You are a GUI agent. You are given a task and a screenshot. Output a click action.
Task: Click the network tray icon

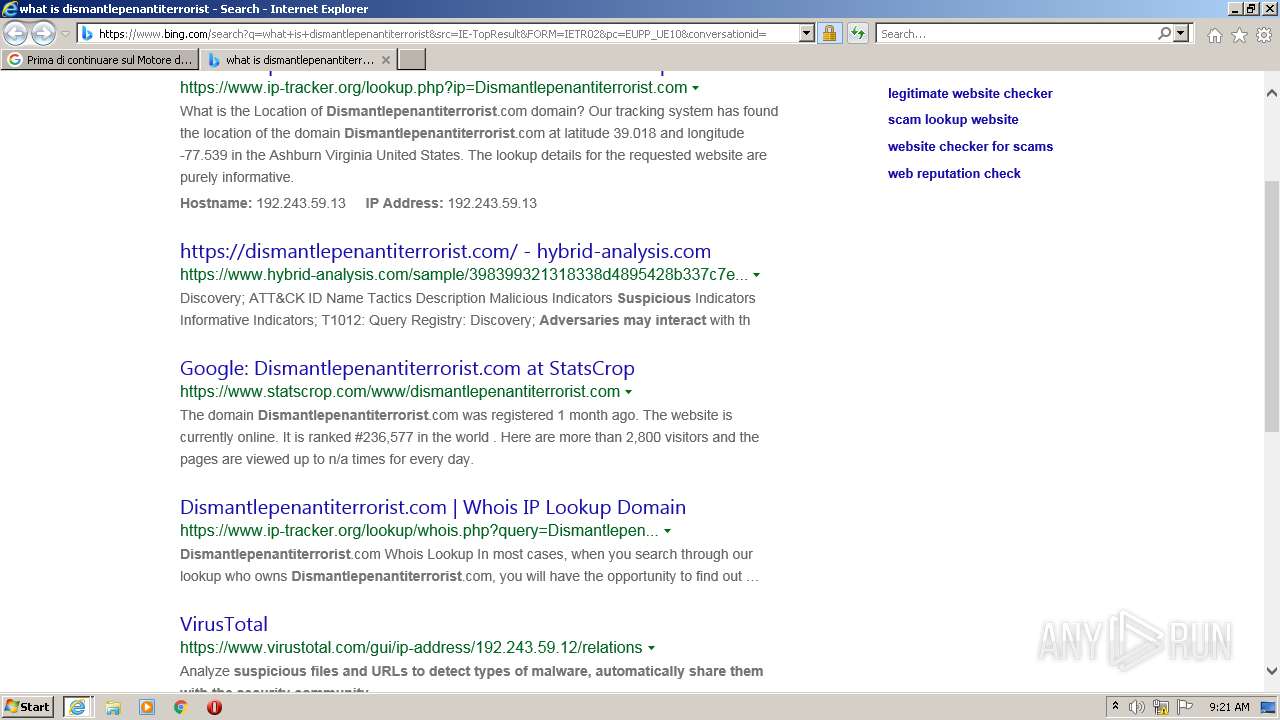(1161, 707)
